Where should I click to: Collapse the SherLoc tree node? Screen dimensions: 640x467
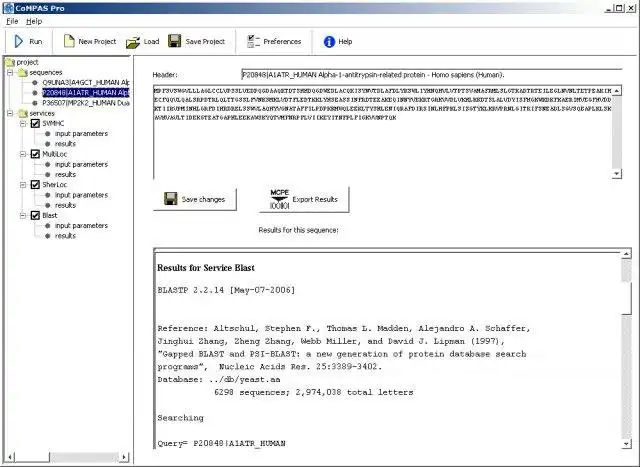pos(23,185)
